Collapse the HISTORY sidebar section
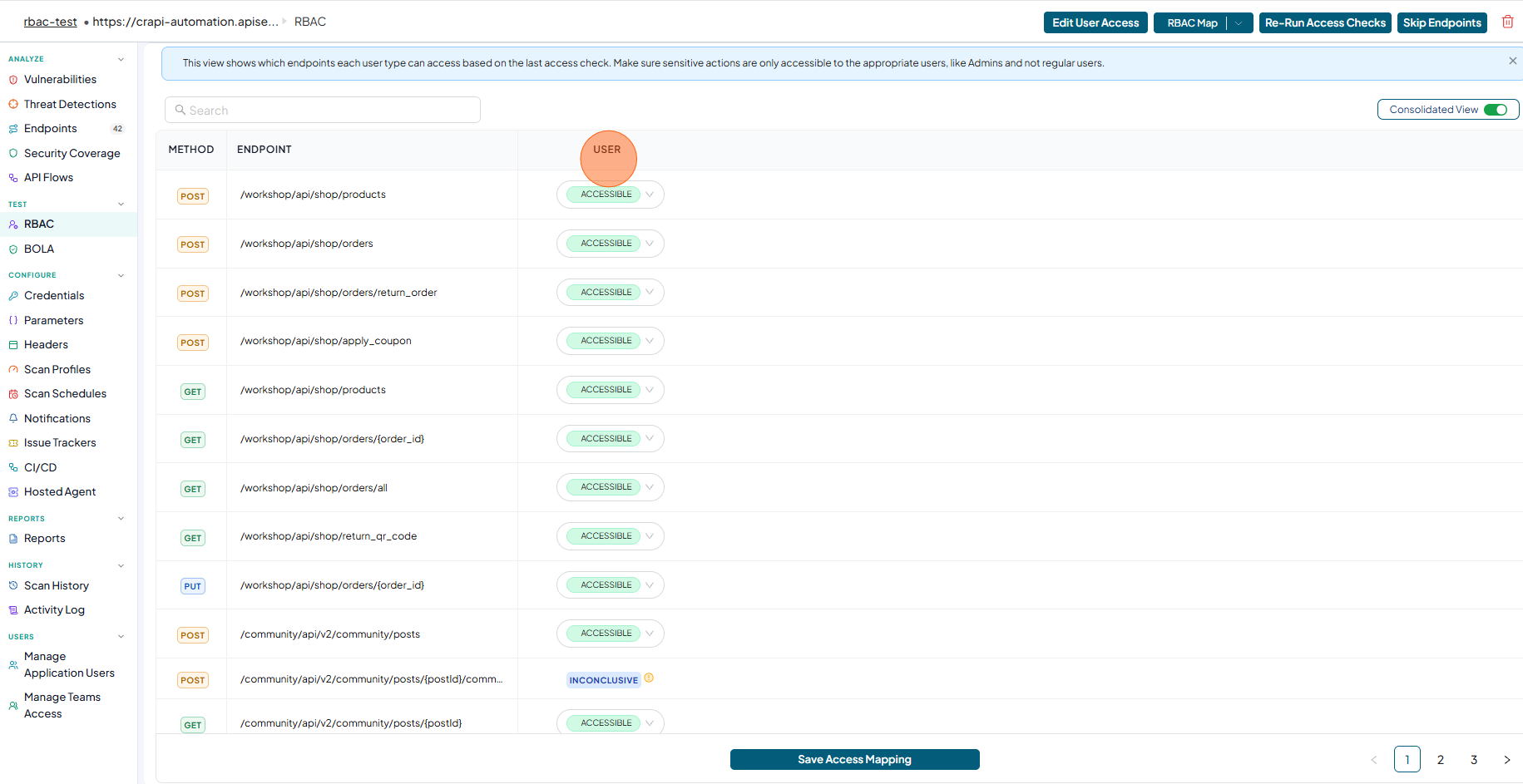 tap(121, 565)
